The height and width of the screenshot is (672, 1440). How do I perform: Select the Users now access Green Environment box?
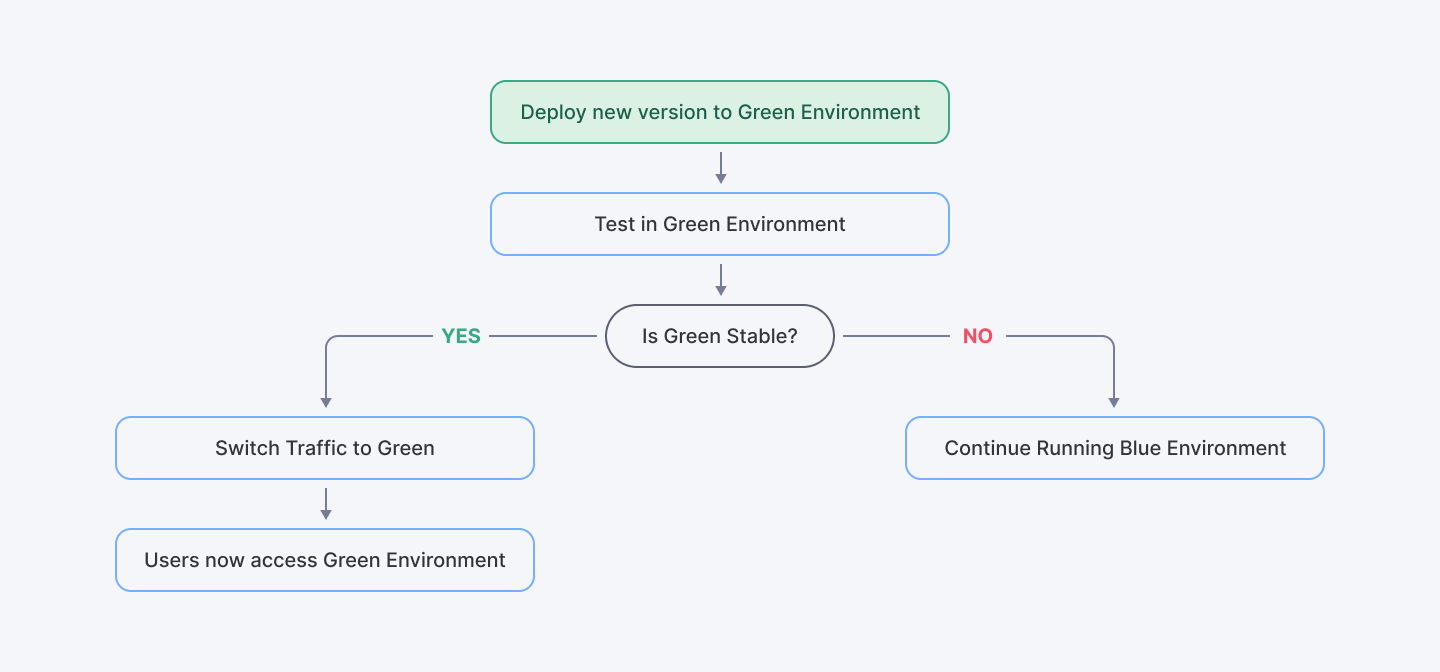click(324, 560)
